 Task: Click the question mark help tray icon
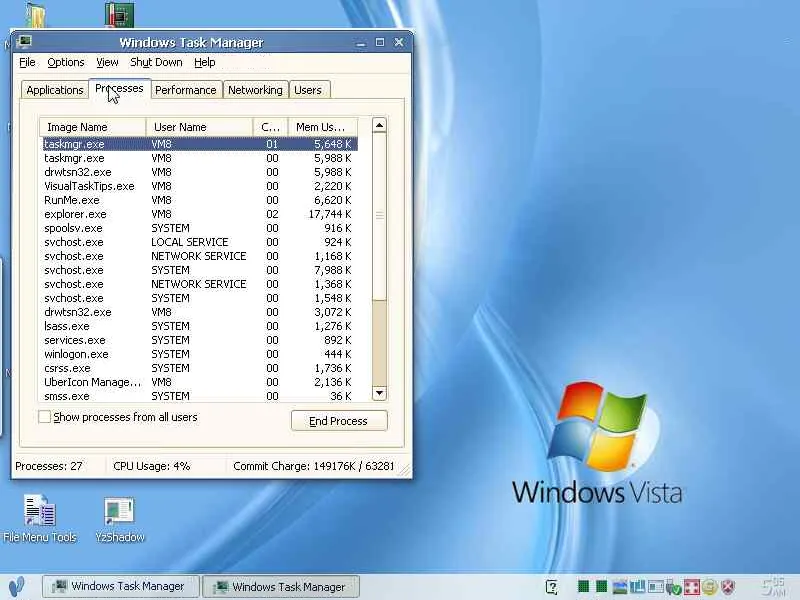click(x=552, y=587)
